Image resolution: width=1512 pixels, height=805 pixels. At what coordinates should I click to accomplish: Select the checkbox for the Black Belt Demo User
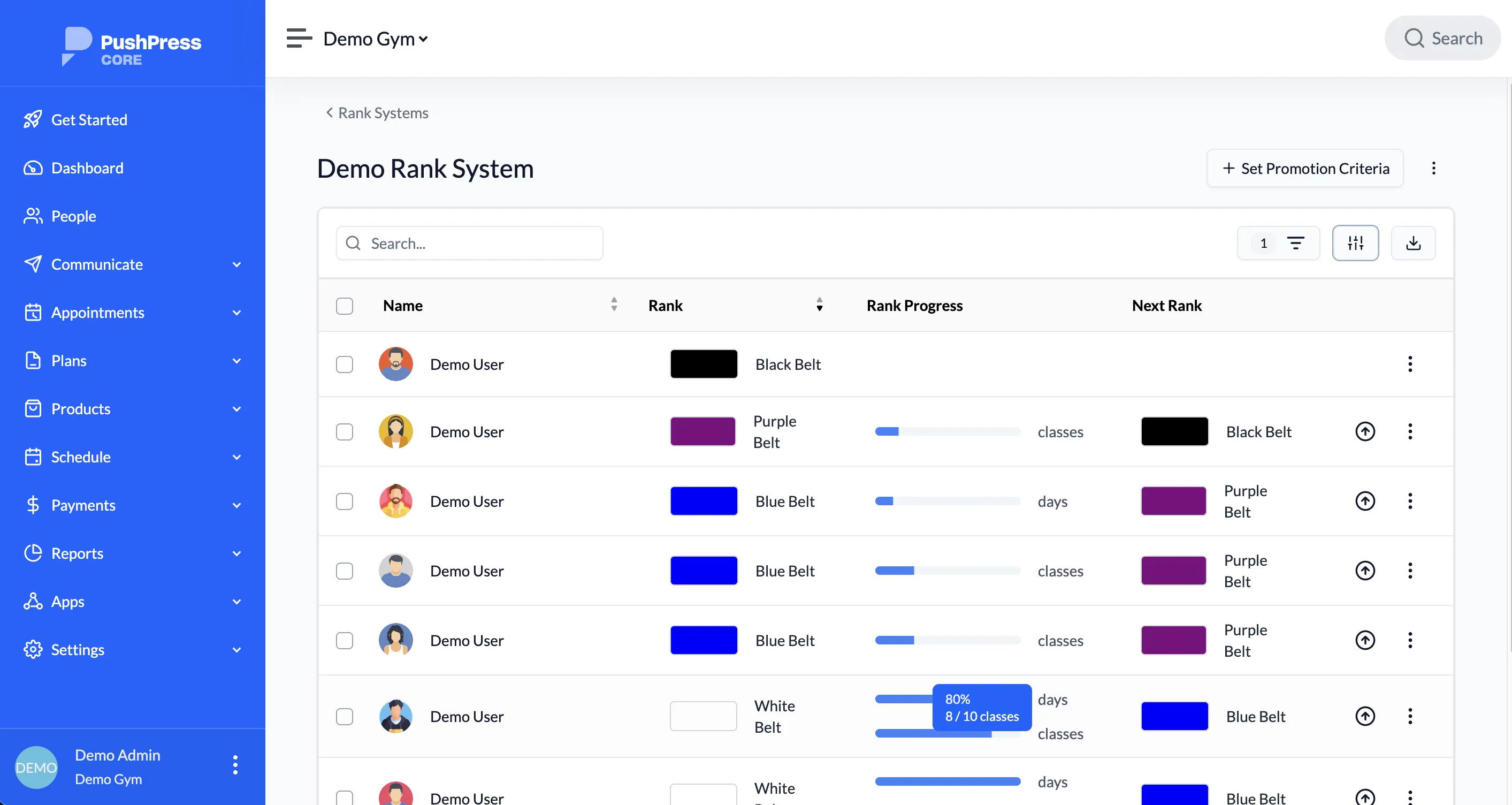click(345, 364)
